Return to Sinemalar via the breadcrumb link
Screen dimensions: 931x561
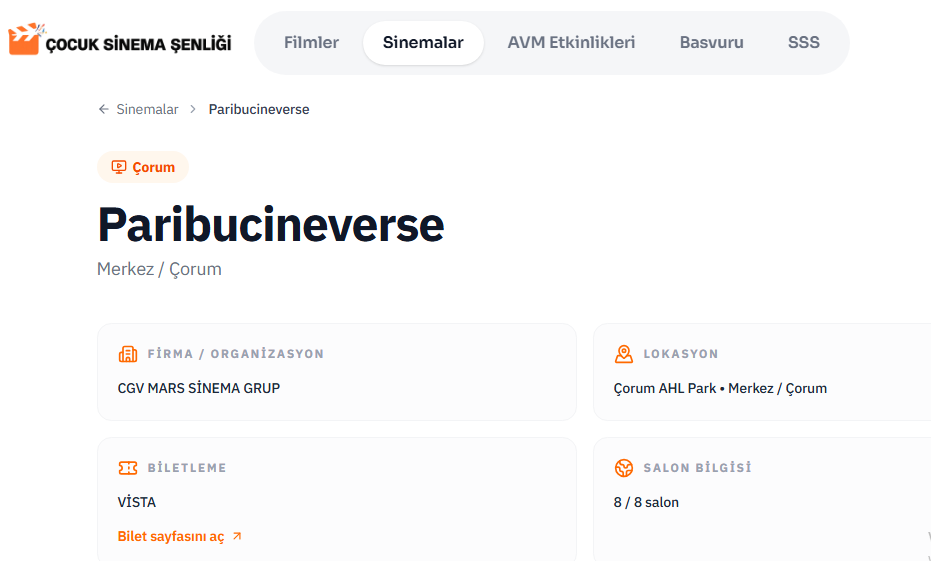point(147,109)
